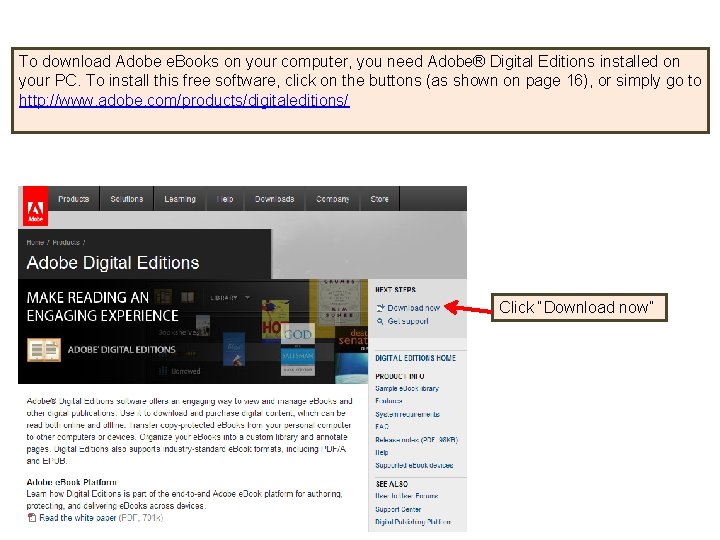The height and width of the screenshot is (540, 720).
Task: Click the PDF icon beside white paper
Action: pyautogui.click(x=32, y=518)
